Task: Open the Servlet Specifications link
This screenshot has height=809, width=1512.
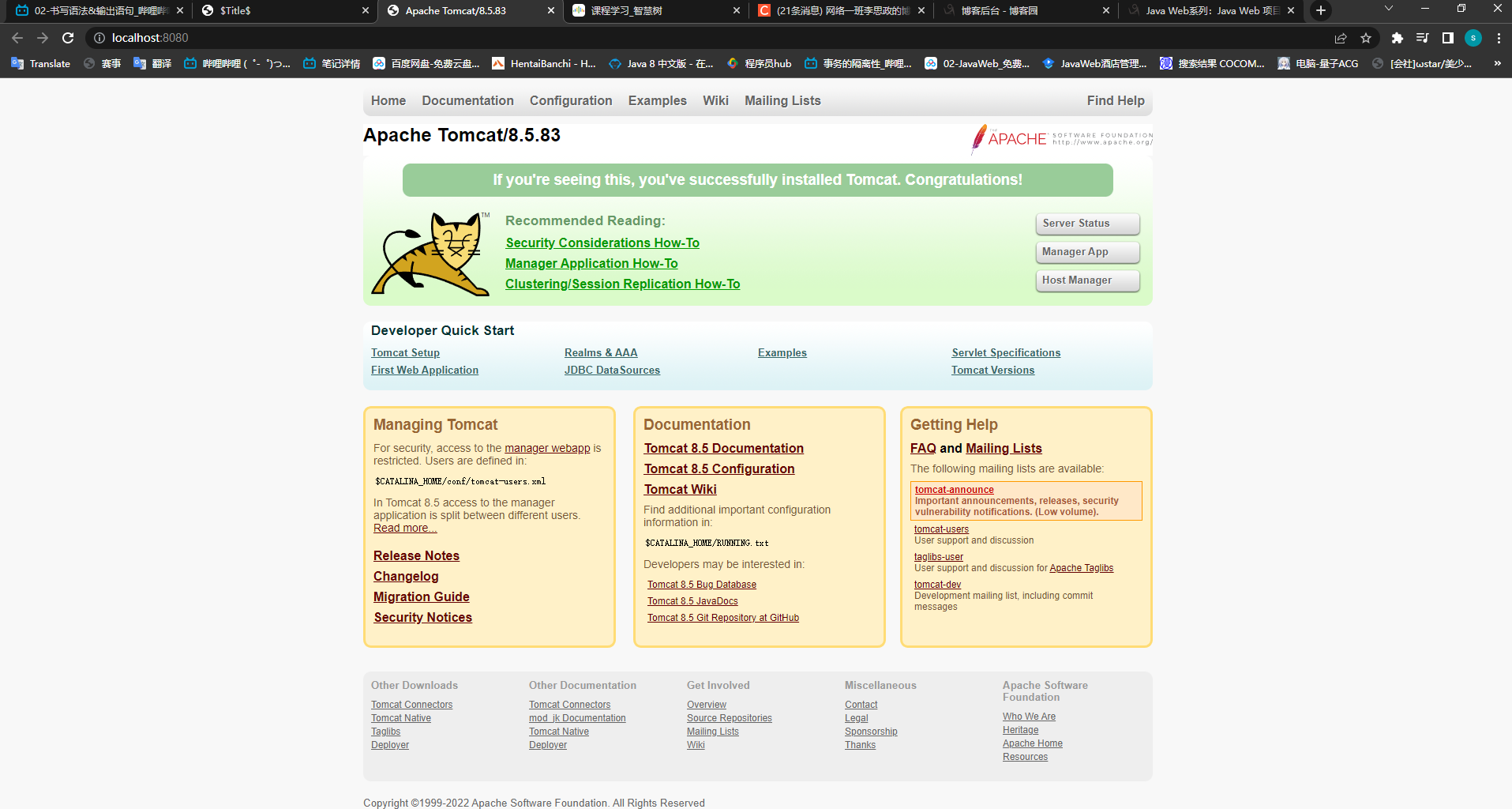Action: pyautogui.click(x=1006, y=353)
